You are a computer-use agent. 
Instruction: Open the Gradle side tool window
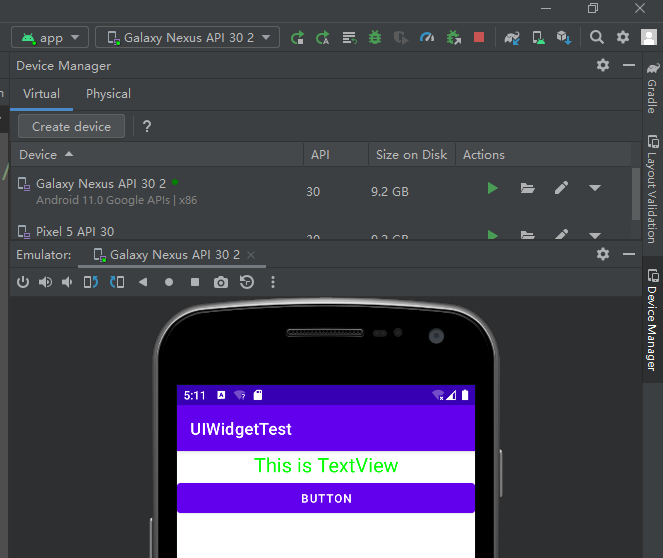tap(652, 88)
